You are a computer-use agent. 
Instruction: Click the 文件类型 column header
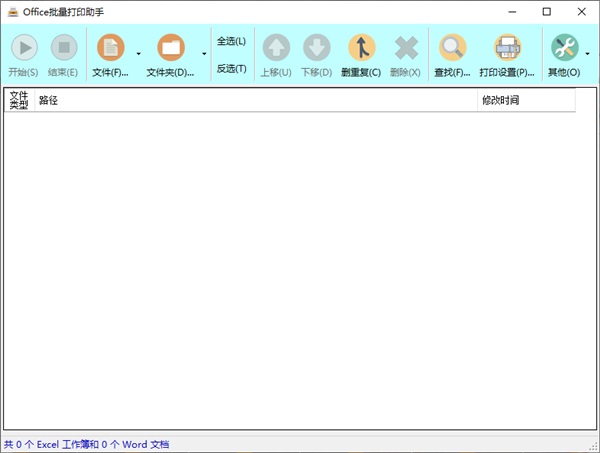(x=19, y=100)
